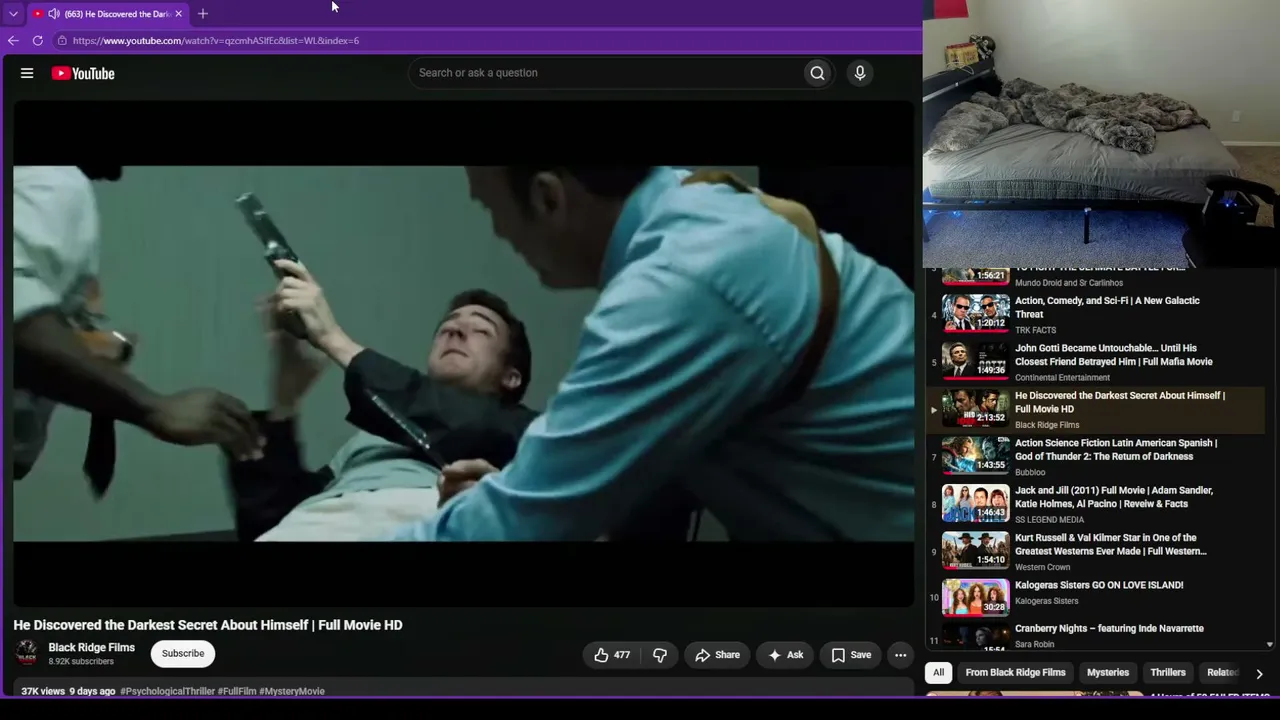Play 'Action Science Fiction Latin American Spanish' video
The image size is (1280, 720).
coord(1116,450)
